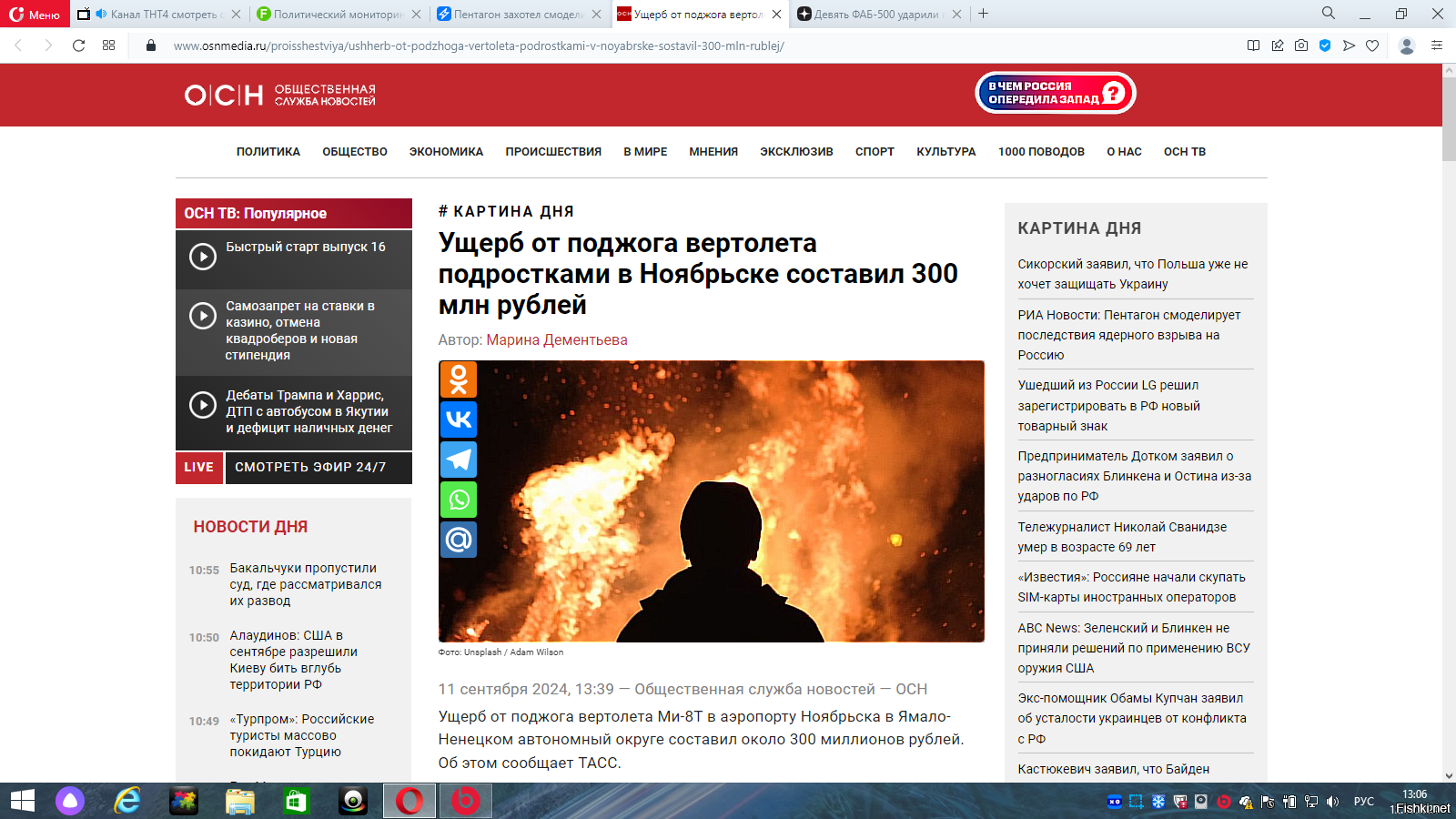This screenshot has height=819, width=1456.
Task: Open the 'ПРОИСШЕСТВИЯ' navigation section
Action: pos(553,152)
